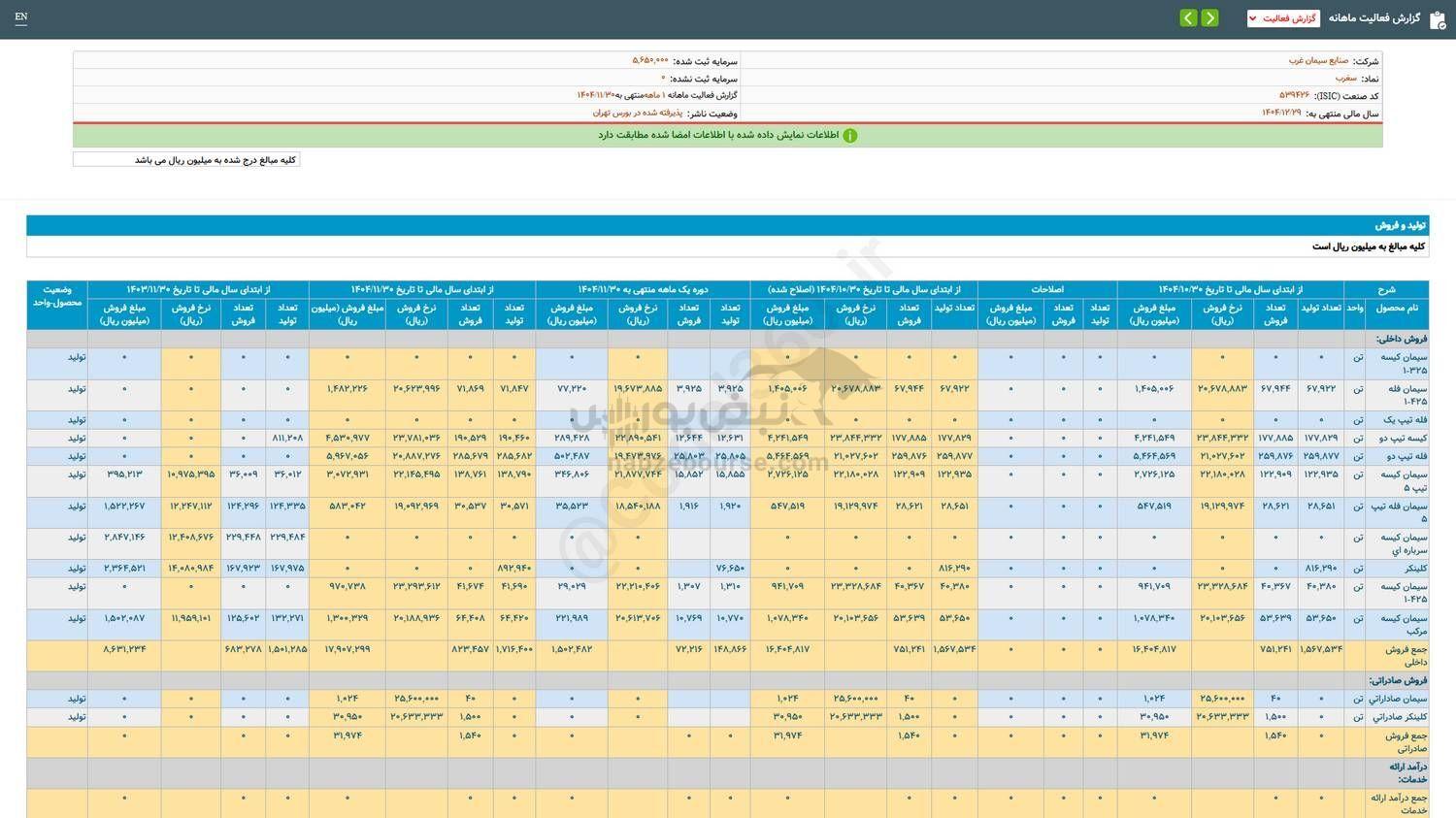Viewport: 1456px width, 818px height.
Task: Click the شرح column header
Action: pos(1385,289)
